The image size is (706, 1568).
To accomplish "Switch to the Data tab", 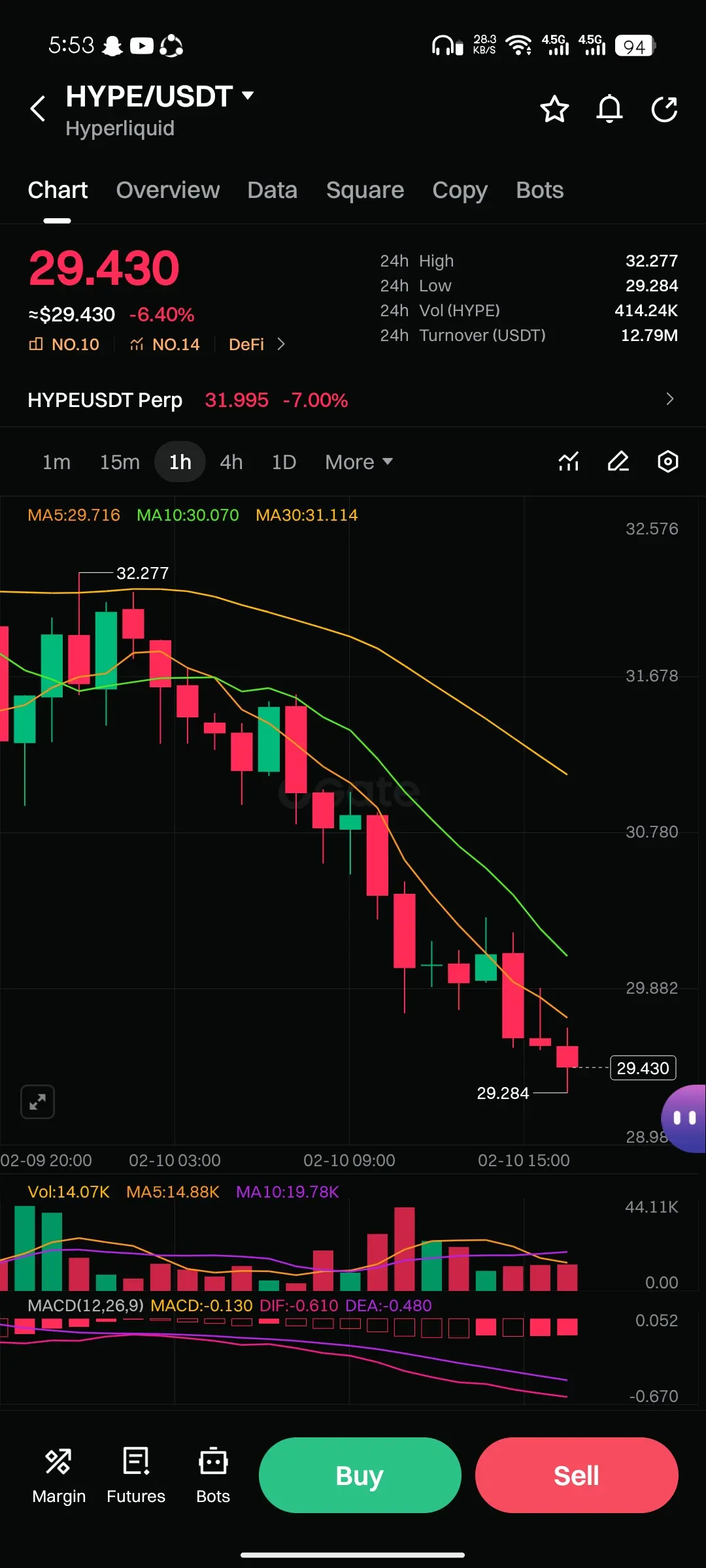I will [x=273, y=190].
